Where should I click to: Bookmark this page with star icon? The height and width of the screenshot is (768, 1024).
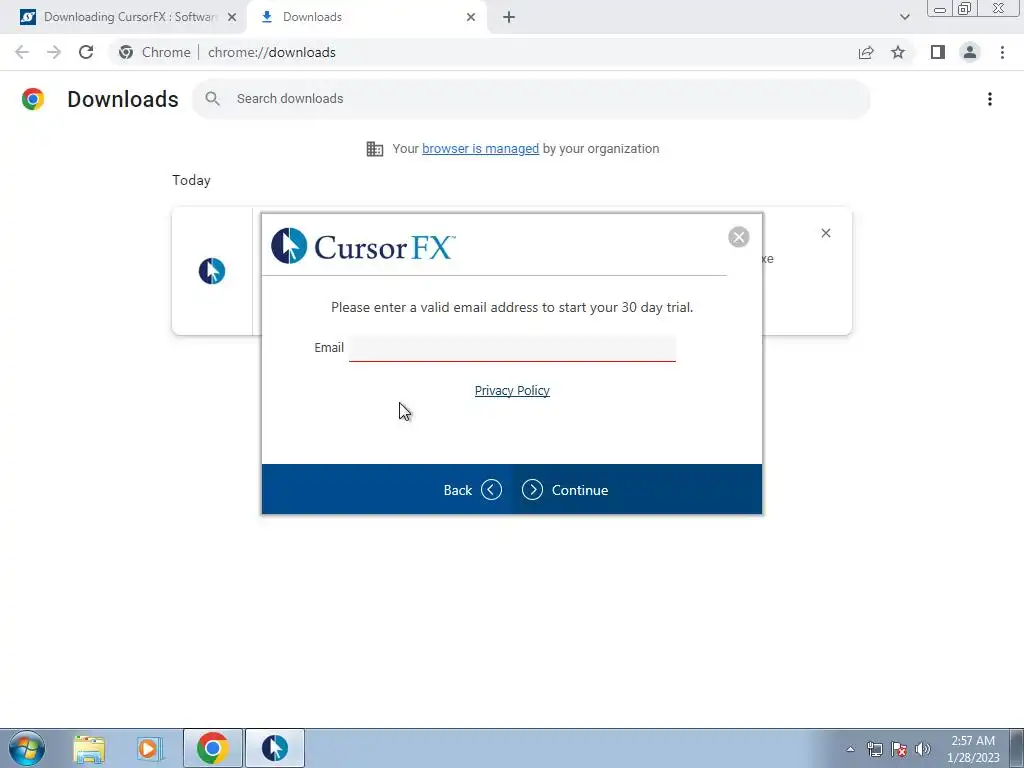[898, 52]
